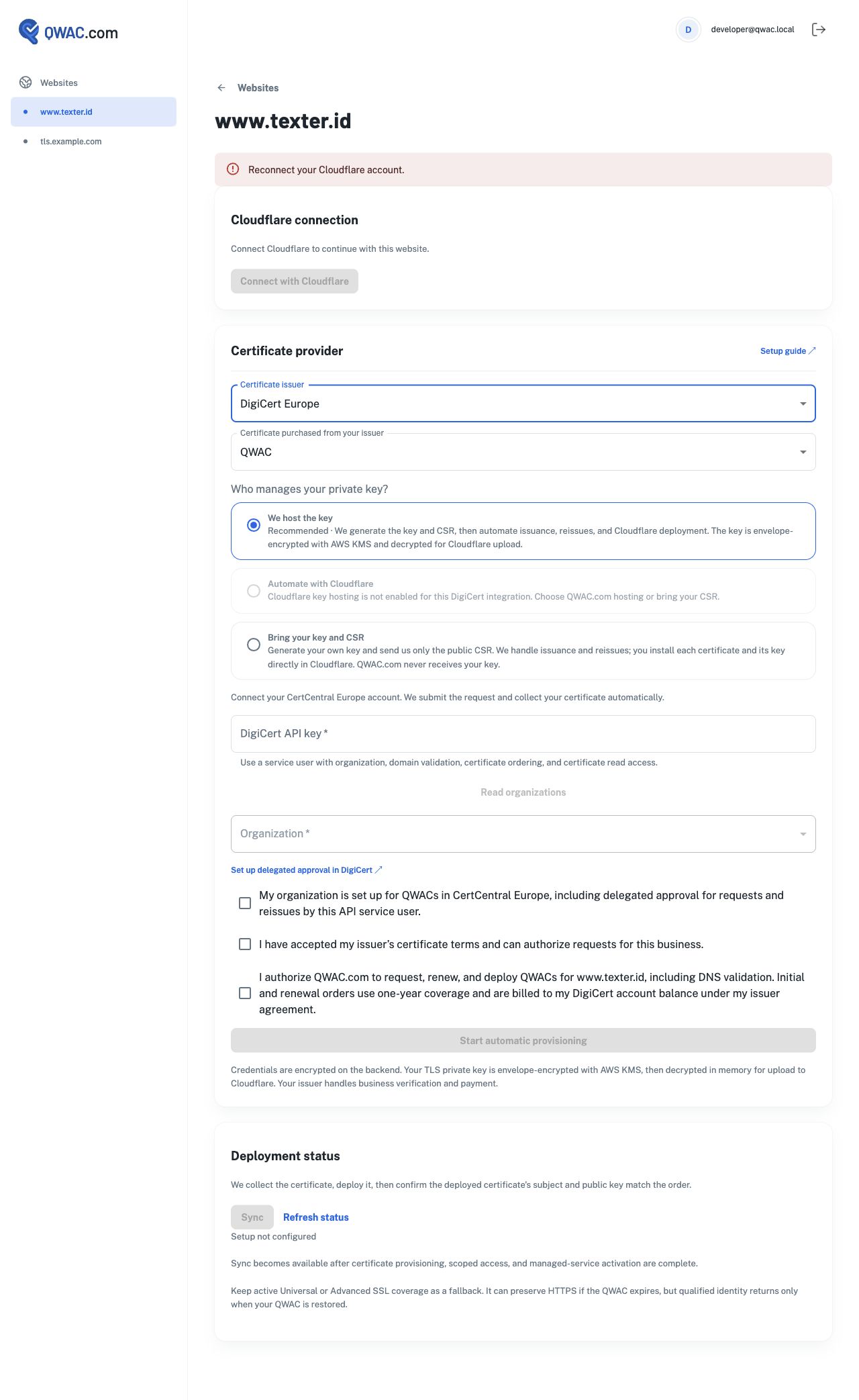The image size is (859, 1400).
Task: Open the Setup guide link
Action: coord(788,351)
